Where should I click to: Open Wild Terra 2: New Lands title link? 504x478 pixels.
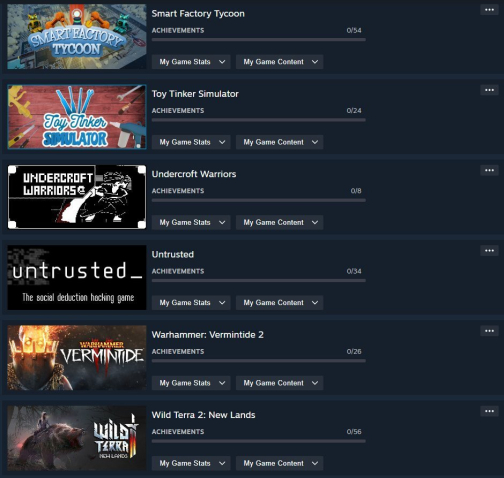[203, 415]
